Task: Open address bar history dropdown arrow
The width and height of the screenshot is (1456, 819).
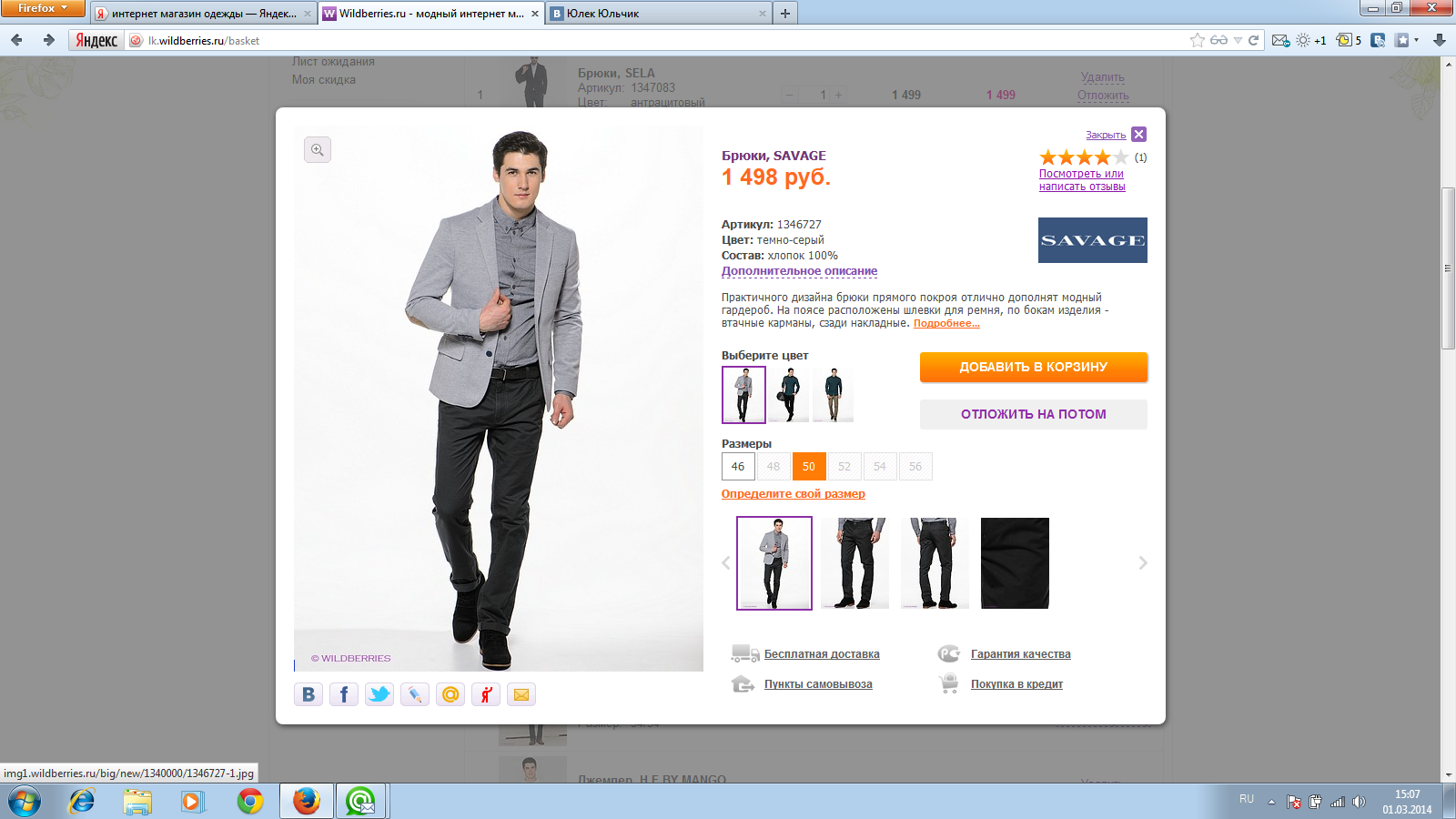Action: tap(1238, 40)
